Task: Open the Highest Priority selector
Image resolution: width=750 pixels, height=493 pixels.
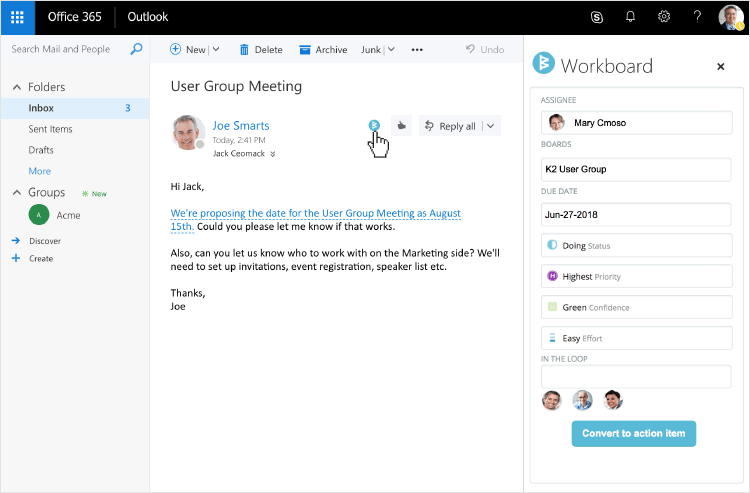Action: (636, 276)
